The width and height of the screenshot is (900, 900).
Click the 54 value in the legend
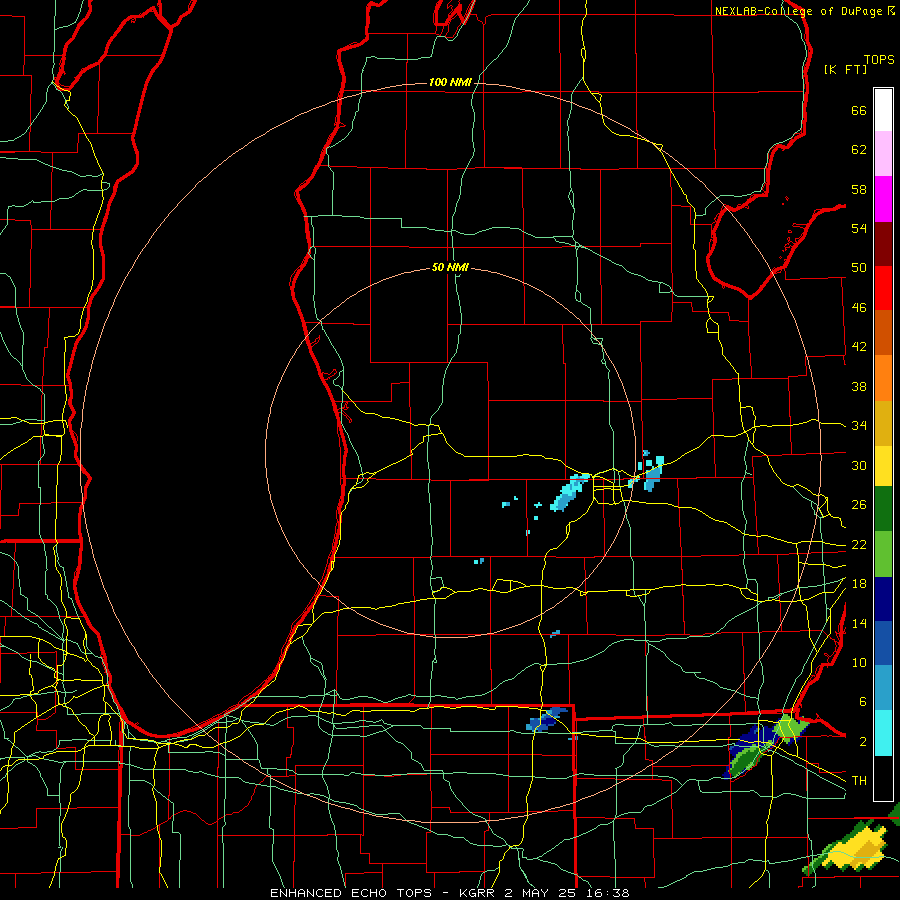859,228
